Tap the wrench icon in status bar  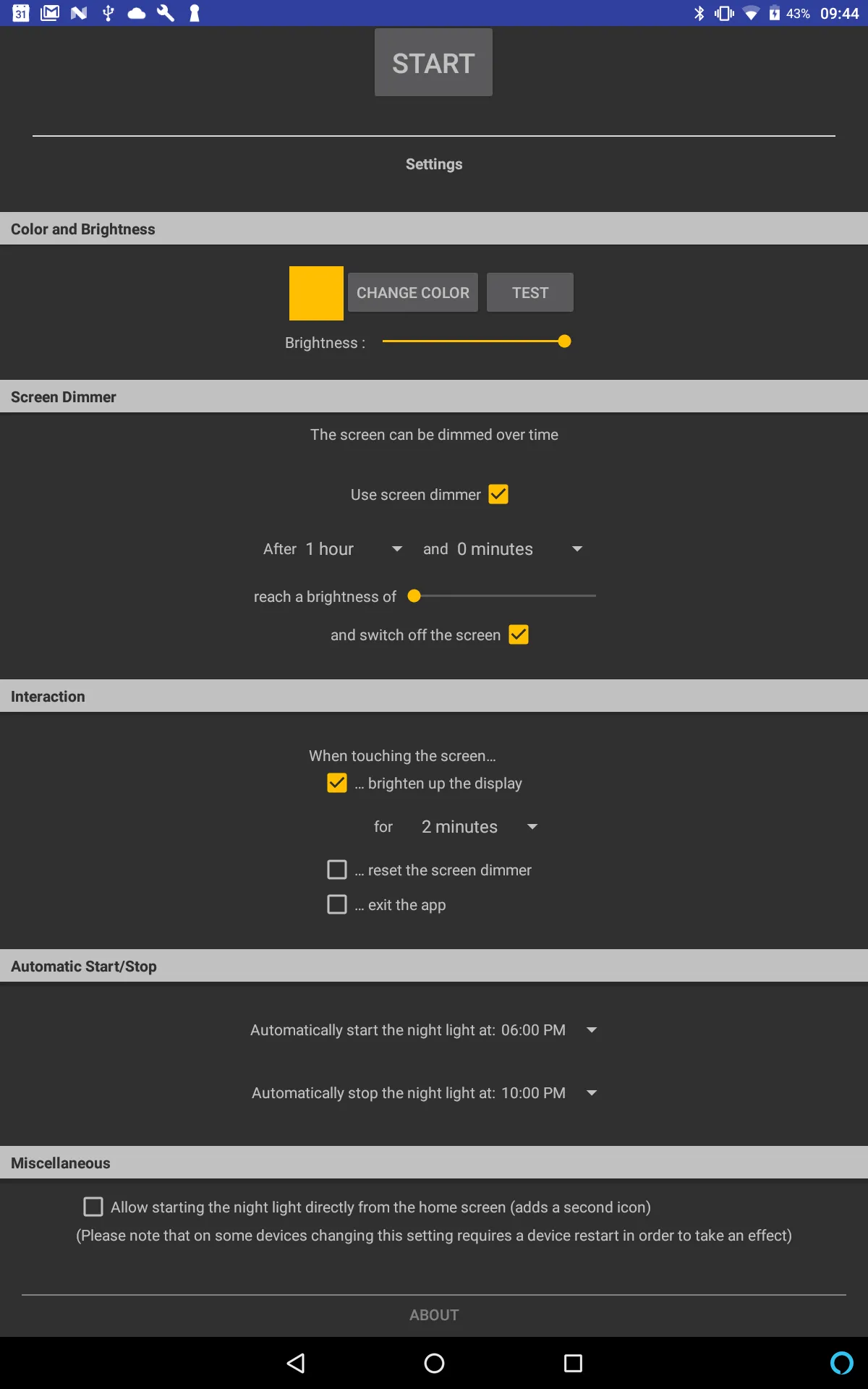(x=166, y=13)
